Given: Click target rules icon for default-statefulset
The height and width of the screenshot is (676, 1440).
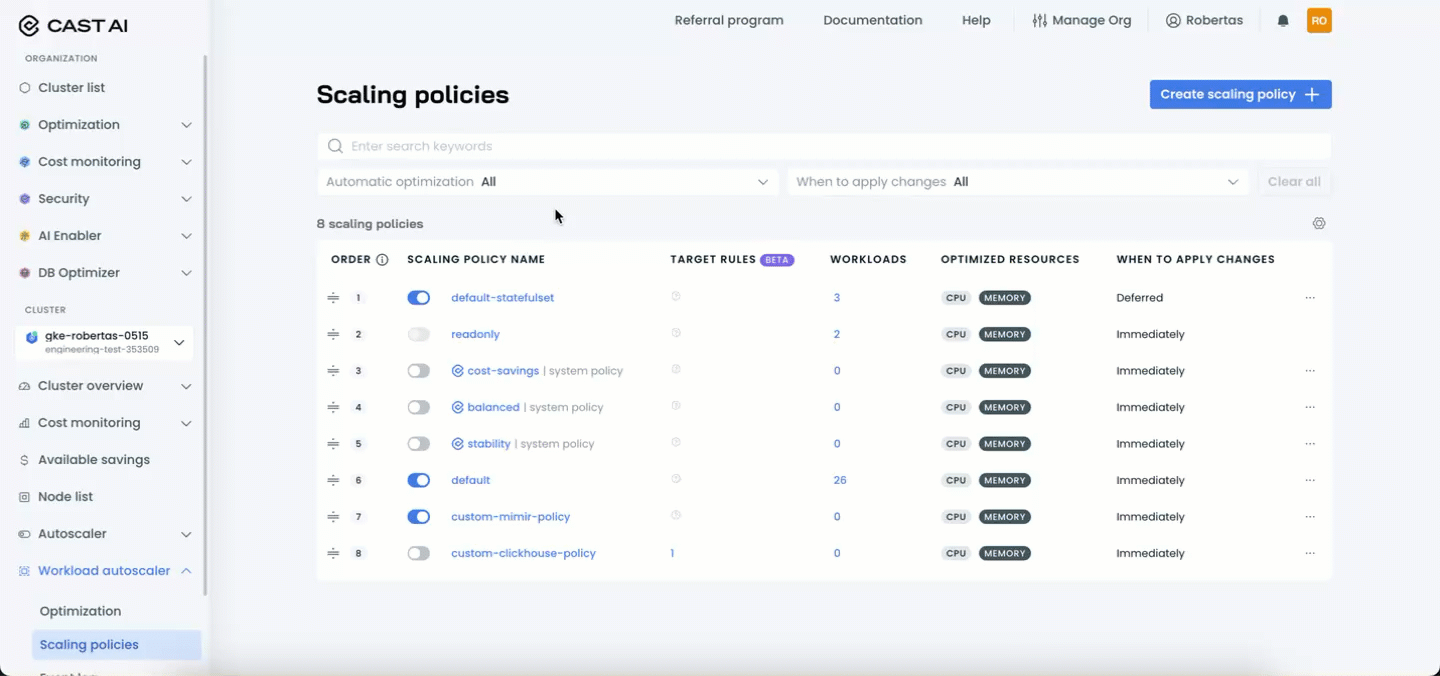Looking at the screenshot, I should pos(676,297).
